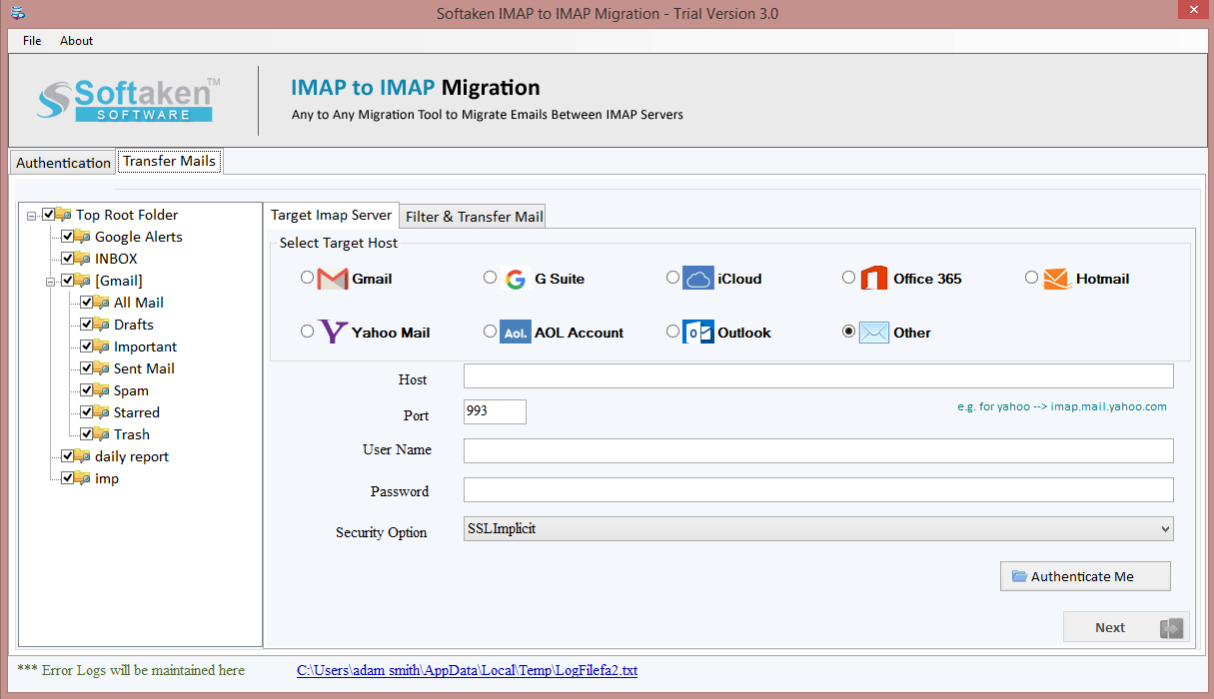1214x699 pixels.
Task: Switch to the Filter & Transfer Mail tab
Action: pos(472,215)
